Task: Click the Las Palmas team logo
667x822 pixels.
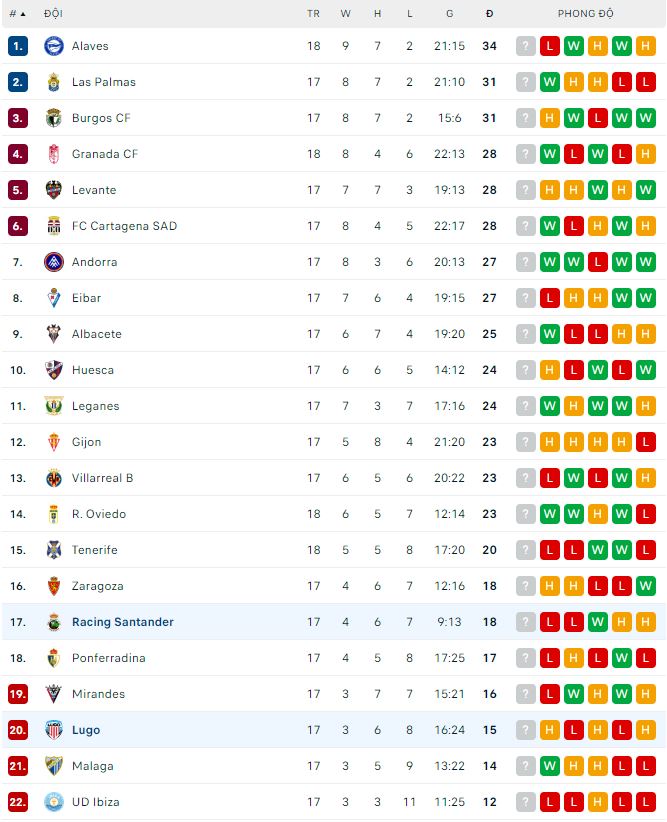Action: coord(54,82)
